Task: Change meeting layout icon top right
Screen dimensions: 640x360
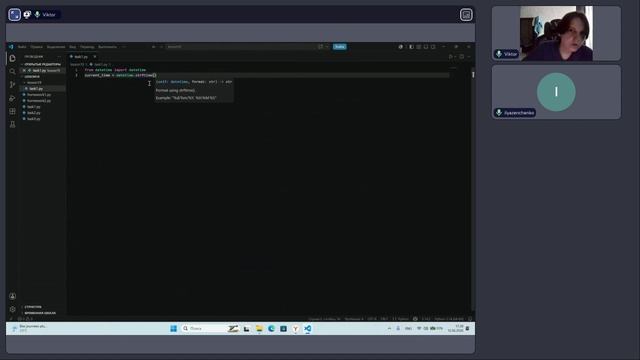Action: click(x=466, y=15)
